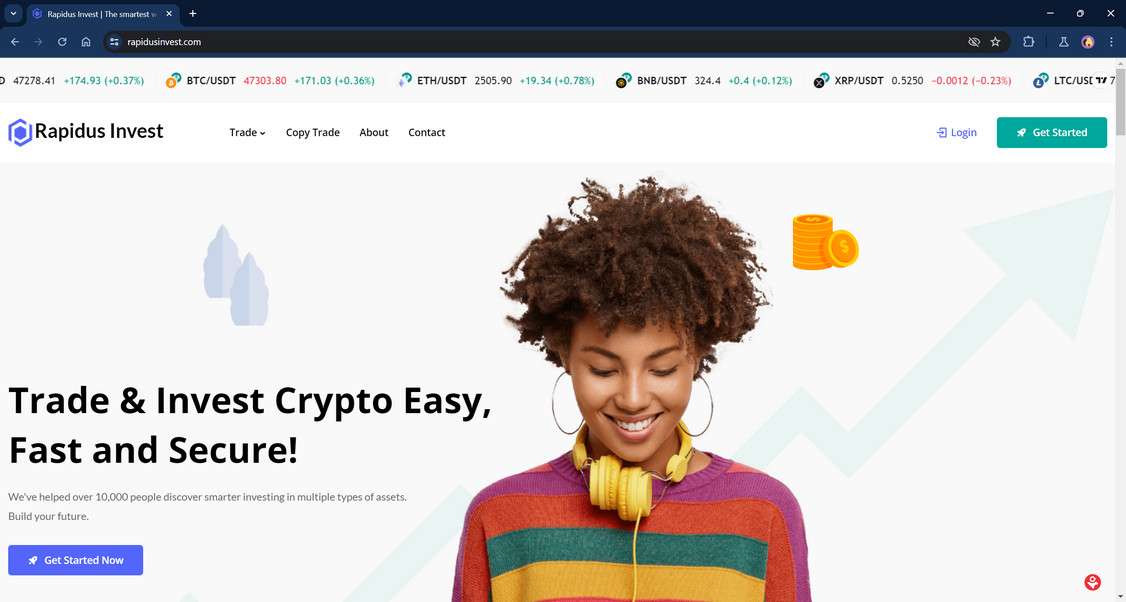Click the browser profile avatar
1126x602 pixels.
[x=1088, y=42]
